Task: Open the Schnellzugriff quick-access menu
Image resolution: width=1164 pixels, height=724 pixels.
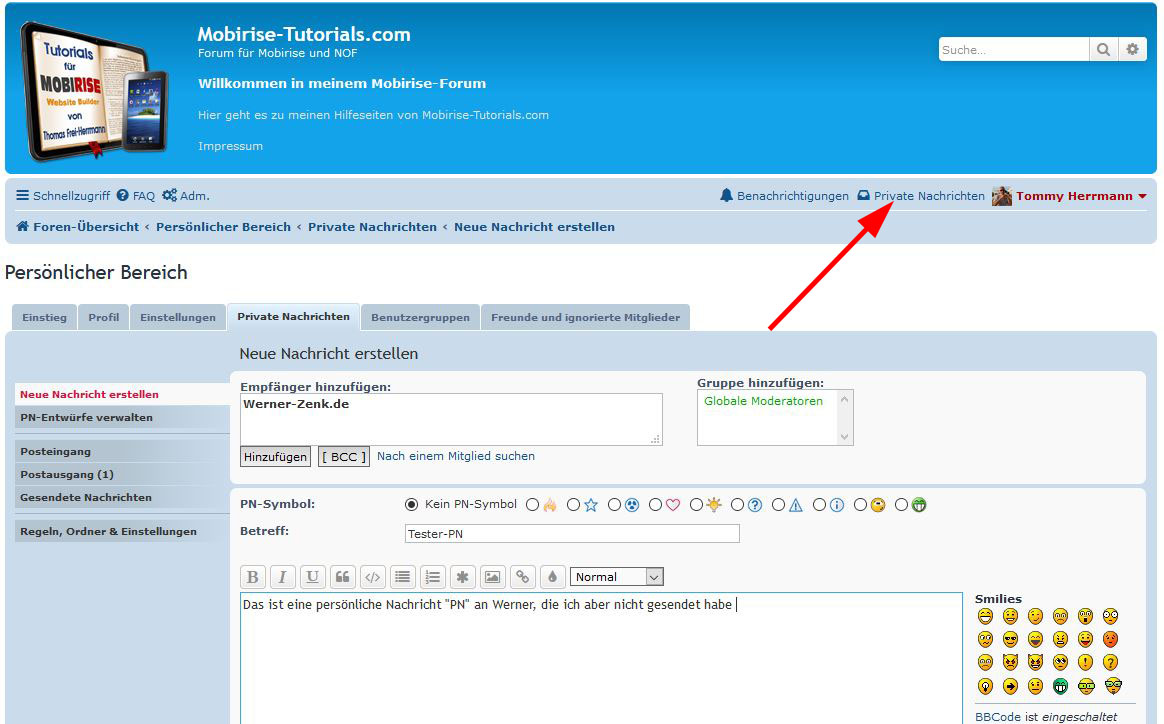Action: coord(63,196)
